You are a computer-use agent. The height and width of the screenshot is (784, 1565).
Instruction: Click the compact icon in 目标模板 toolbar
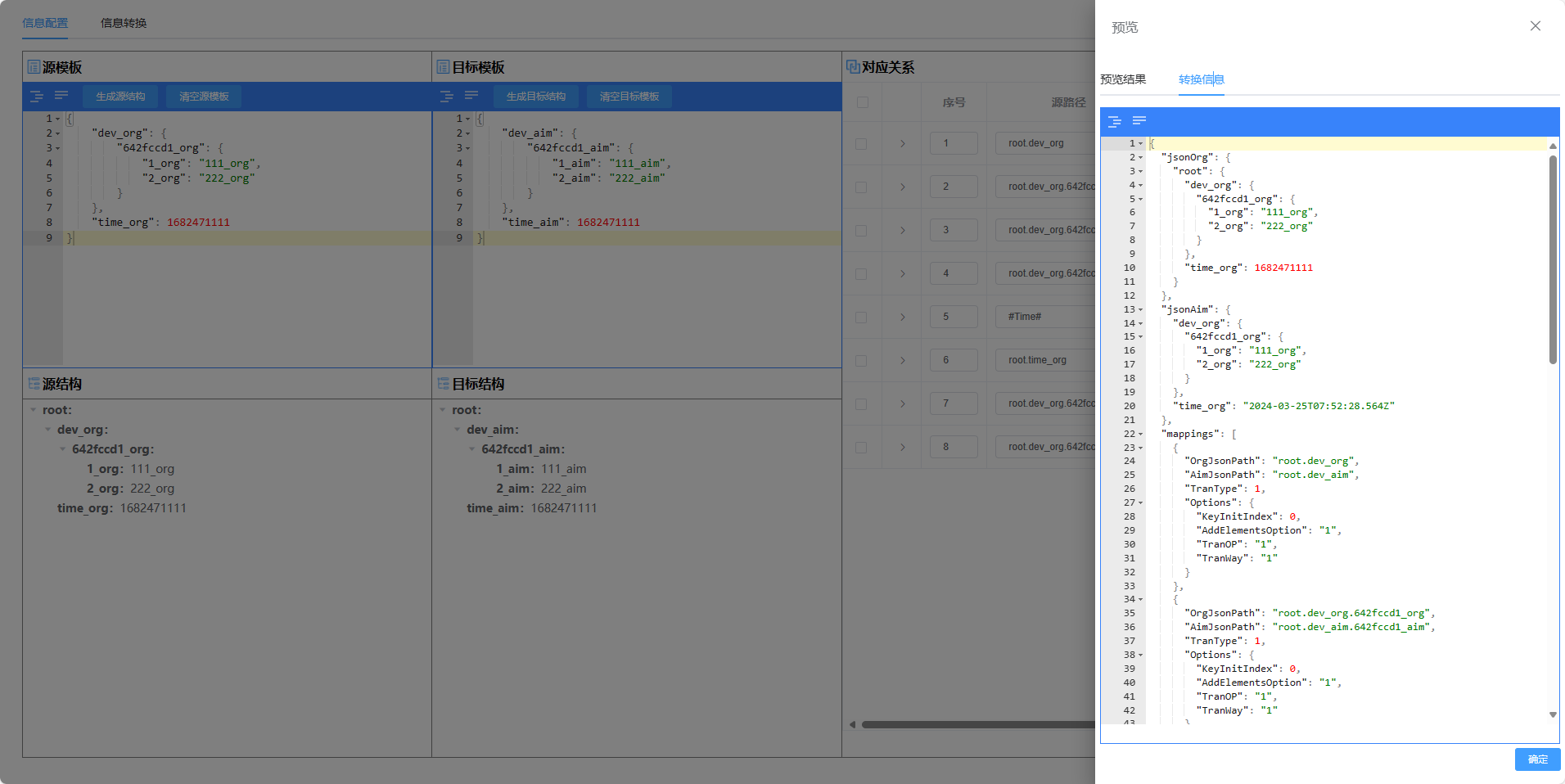click(x=471, y=97)
